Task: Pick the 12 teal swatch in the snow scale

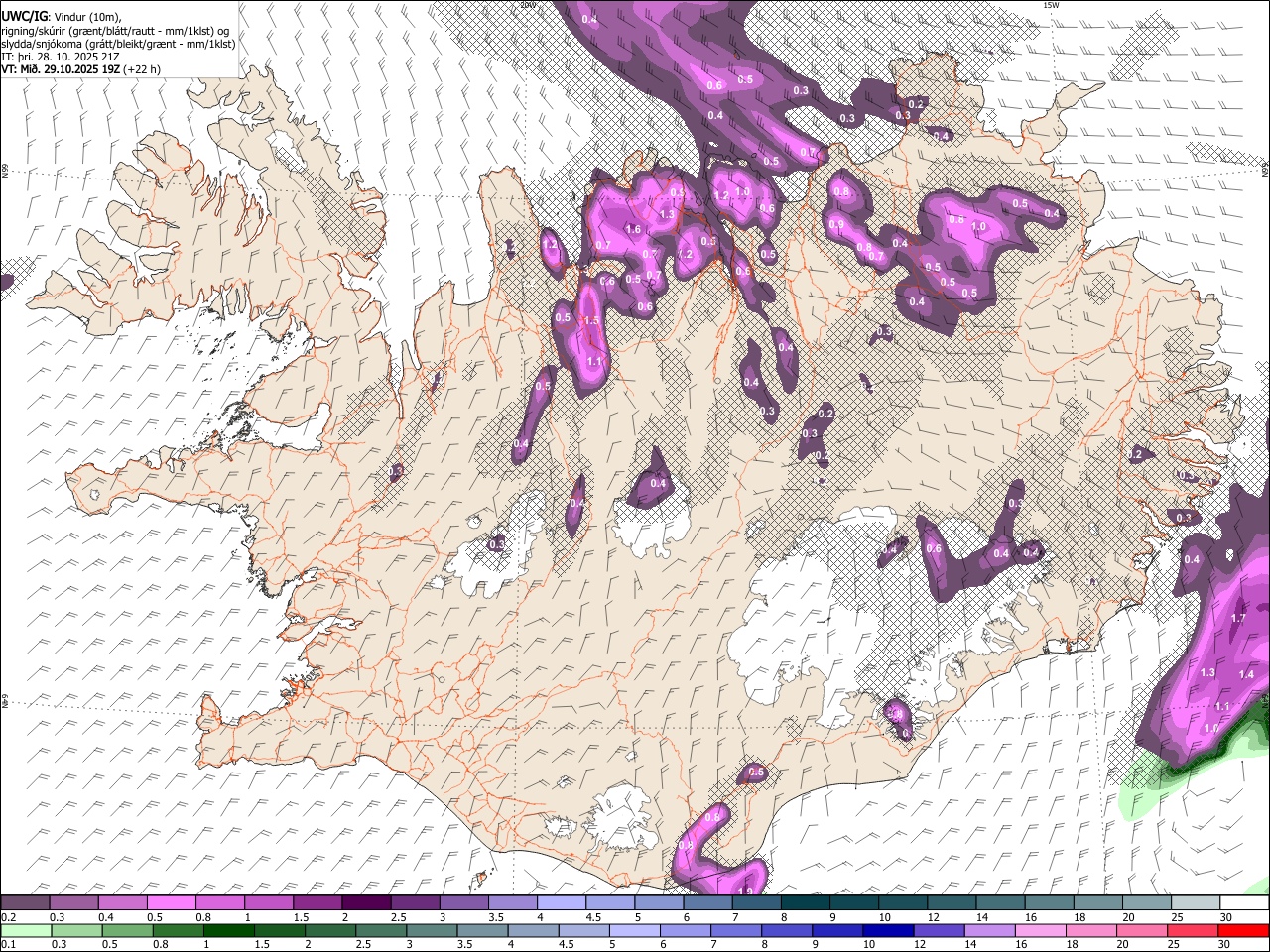Action: coord(952,903)
